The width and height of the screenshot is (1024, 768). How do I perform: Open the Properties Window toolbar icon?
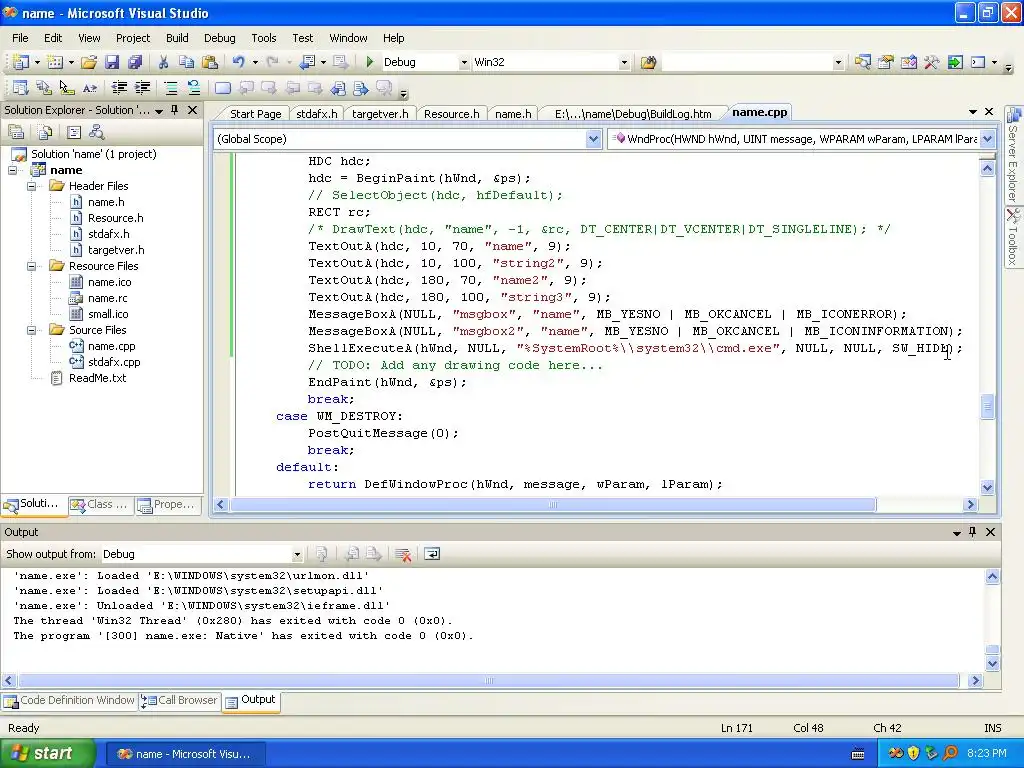[x=886, y=62]
